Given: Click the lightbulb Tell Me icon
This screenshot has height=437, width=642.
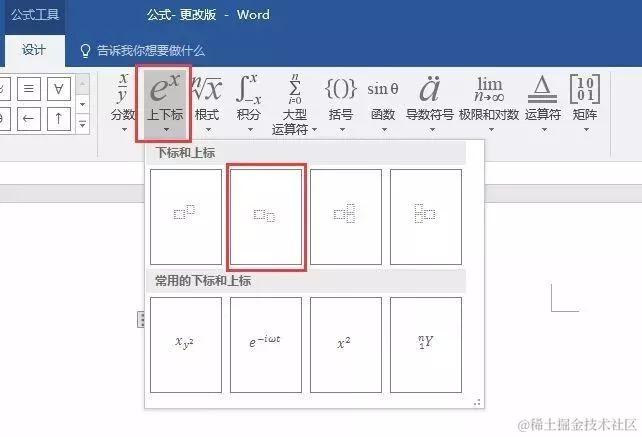Looking at the screenshot, I should click(x=85, y=51).
